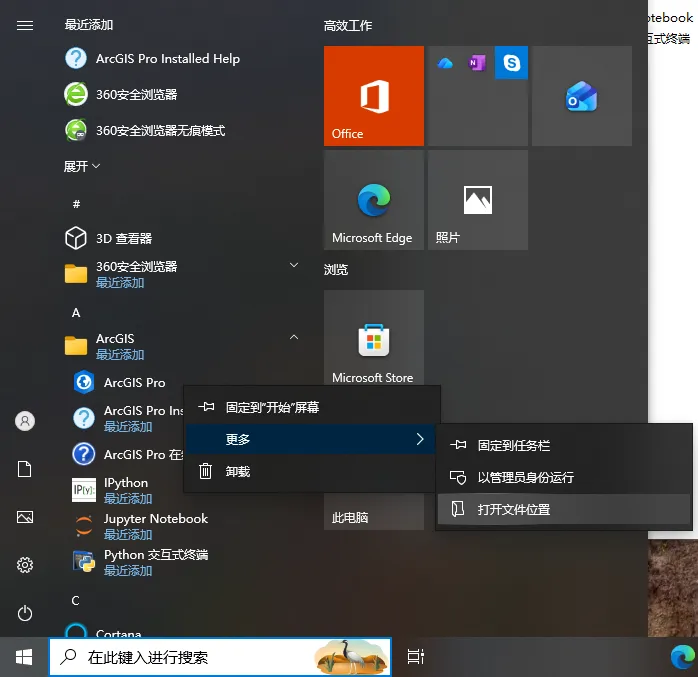Open the 更多 submenu arrow
The height and width of the screenshot is (677, 698).
[420, 439]
